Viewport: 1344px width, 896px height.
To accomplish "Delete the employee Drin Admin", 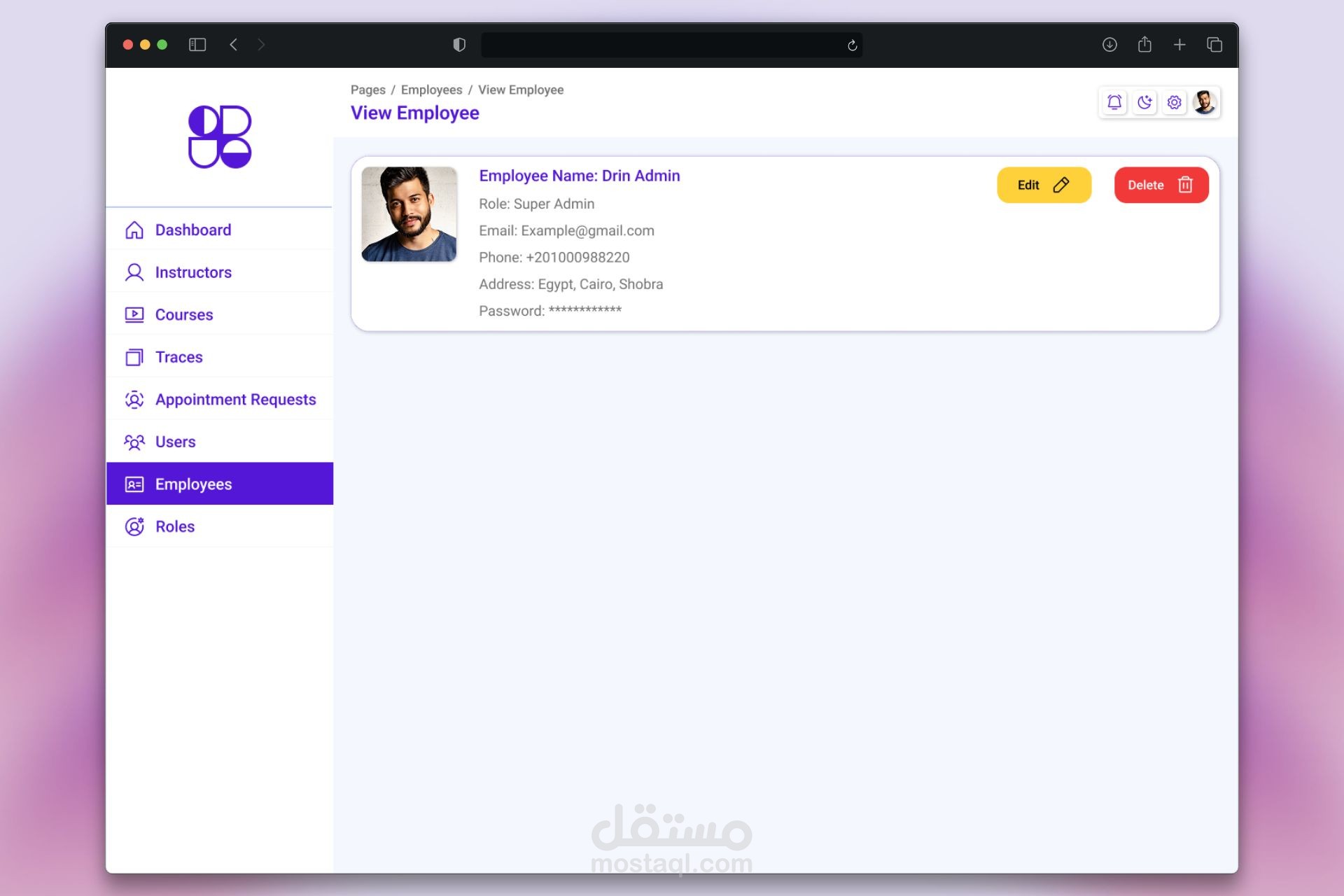I will pyautogui.click(x=1161, y=185).
